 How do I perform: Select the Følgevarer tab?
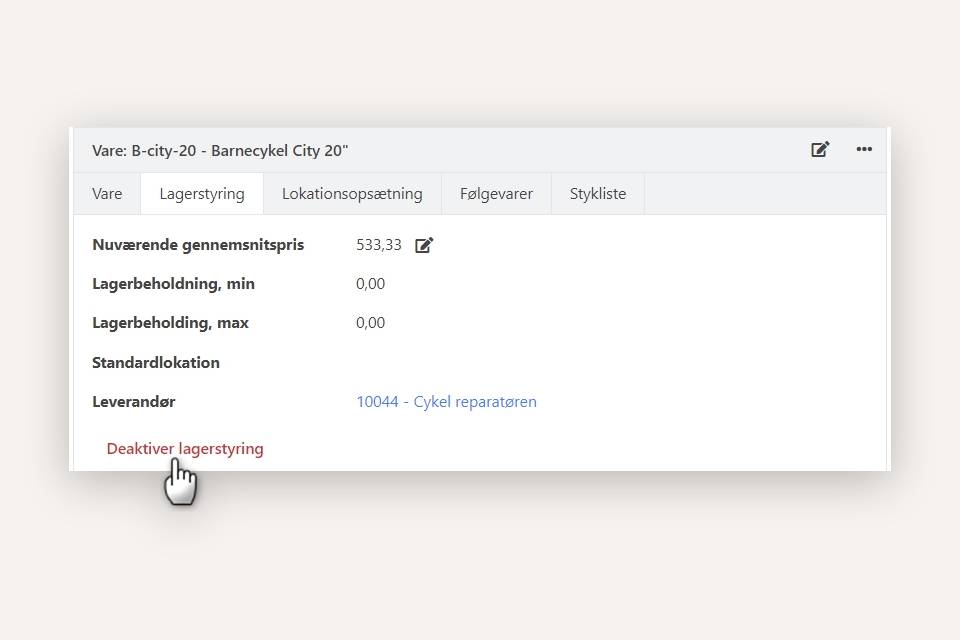tap(496, 193)
